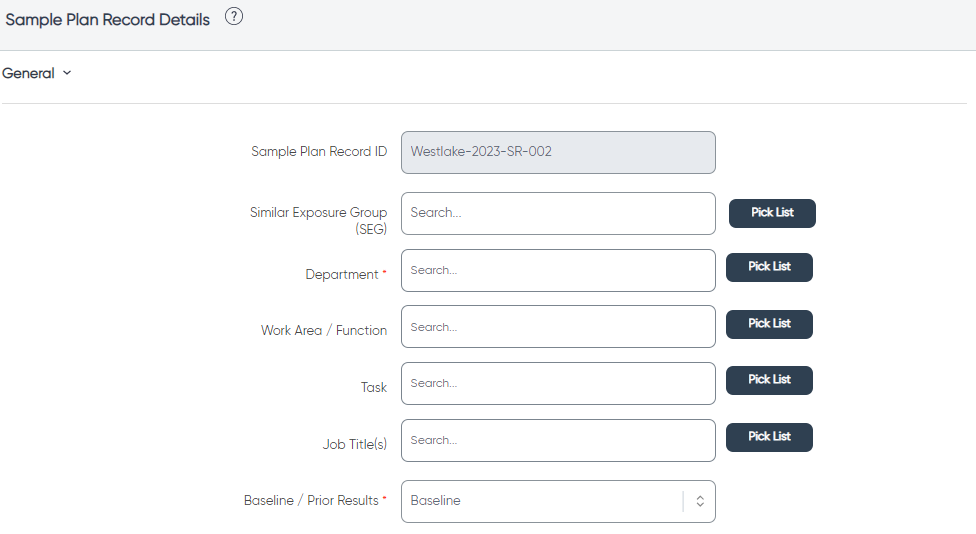Click the Work Area / Function label

[x=324, y=330]
